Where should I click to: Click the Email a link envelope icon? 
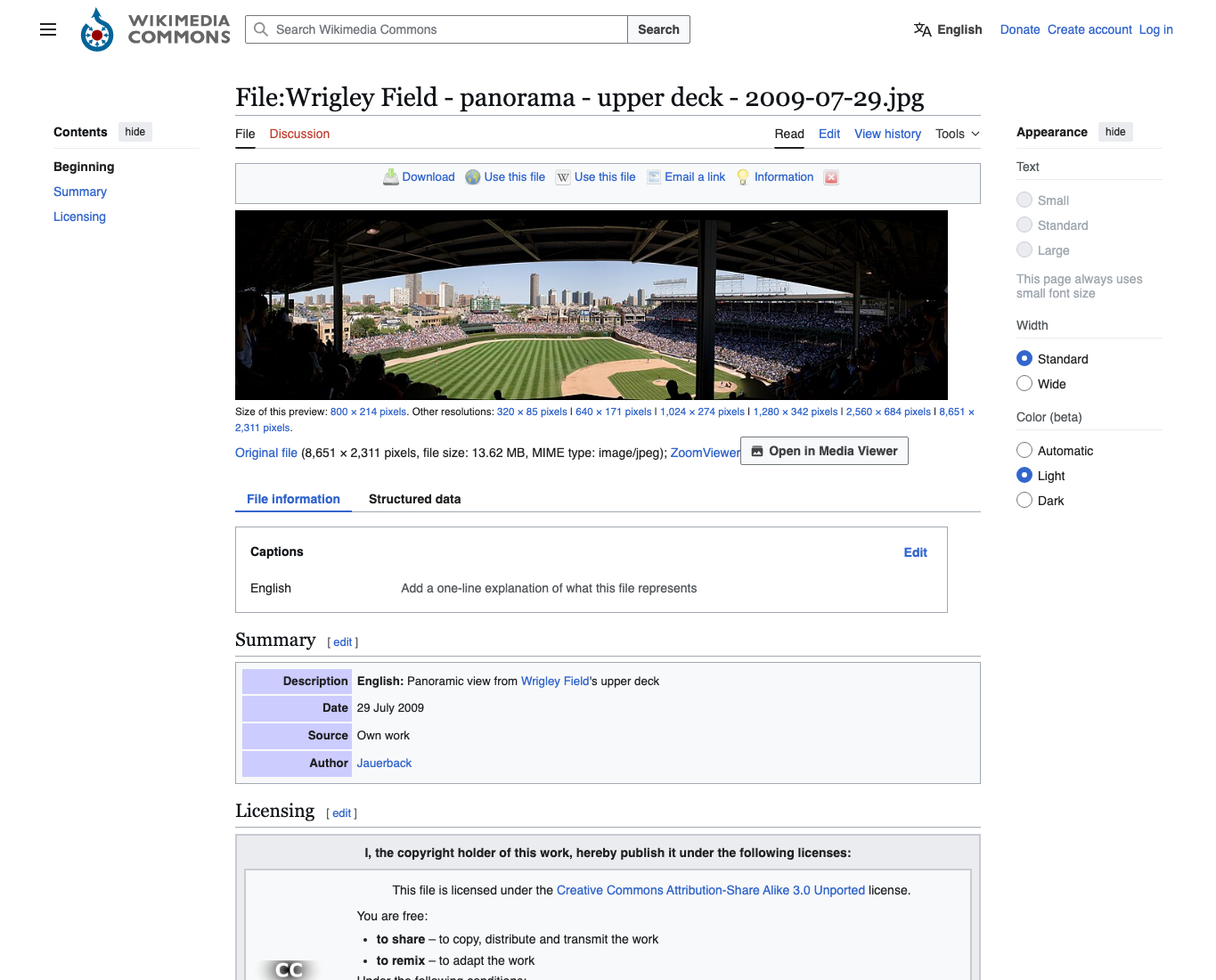pyautogui.click(x=654, y=177)
